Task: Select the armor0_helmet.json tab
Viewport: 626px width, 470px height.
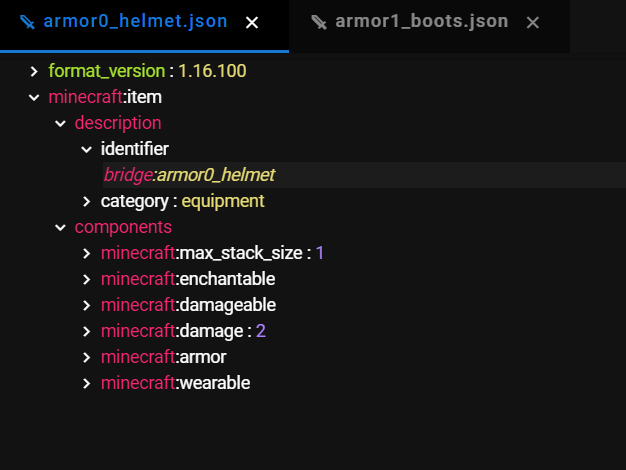Action: click(135, 21)
